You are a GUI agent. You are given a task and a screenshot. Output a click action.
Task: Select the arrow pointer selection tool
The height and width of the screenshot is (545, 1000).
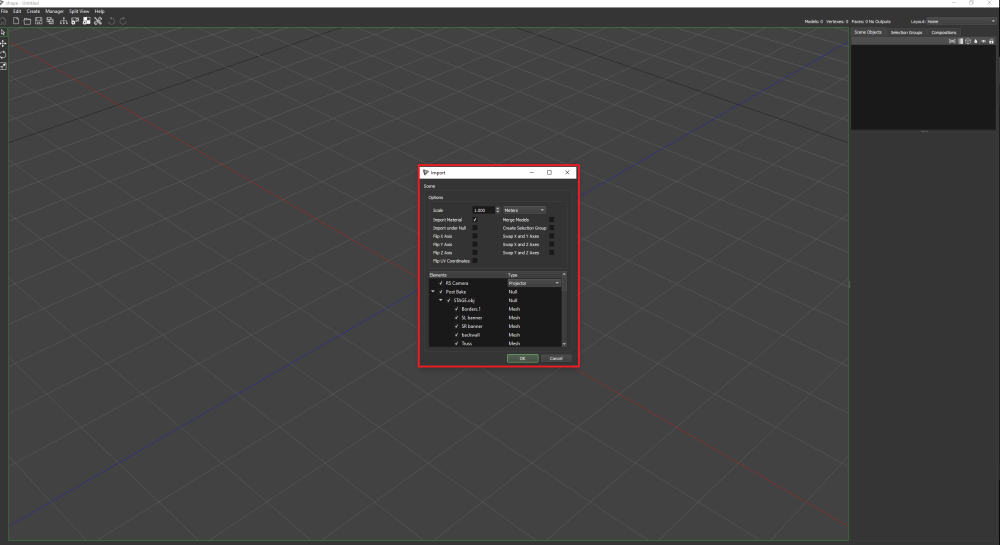coord(3,32)
